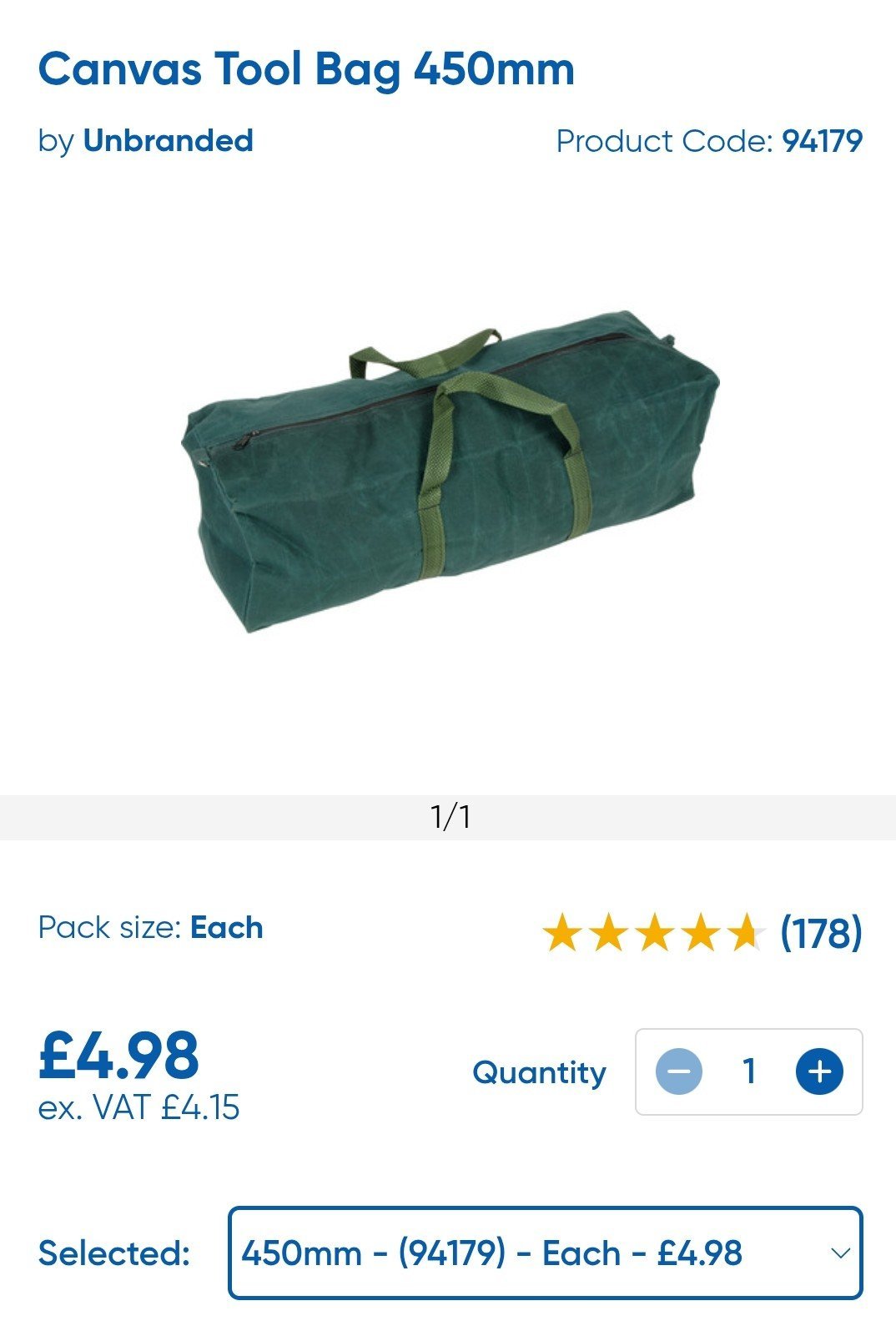The image size is (896, 1331).
Task: Click the product code 94179
Action: [822, 141]
